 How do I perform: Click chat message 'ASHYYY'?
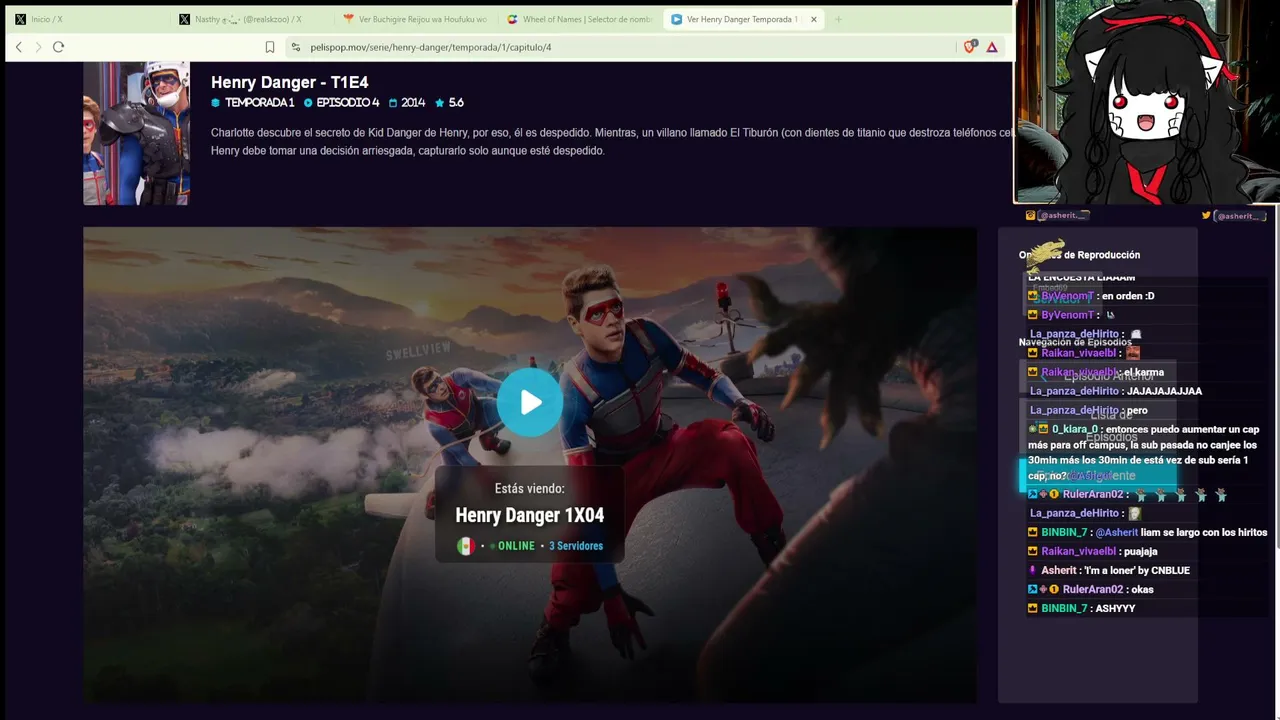pyautogui.click(x=1116, y=608)
